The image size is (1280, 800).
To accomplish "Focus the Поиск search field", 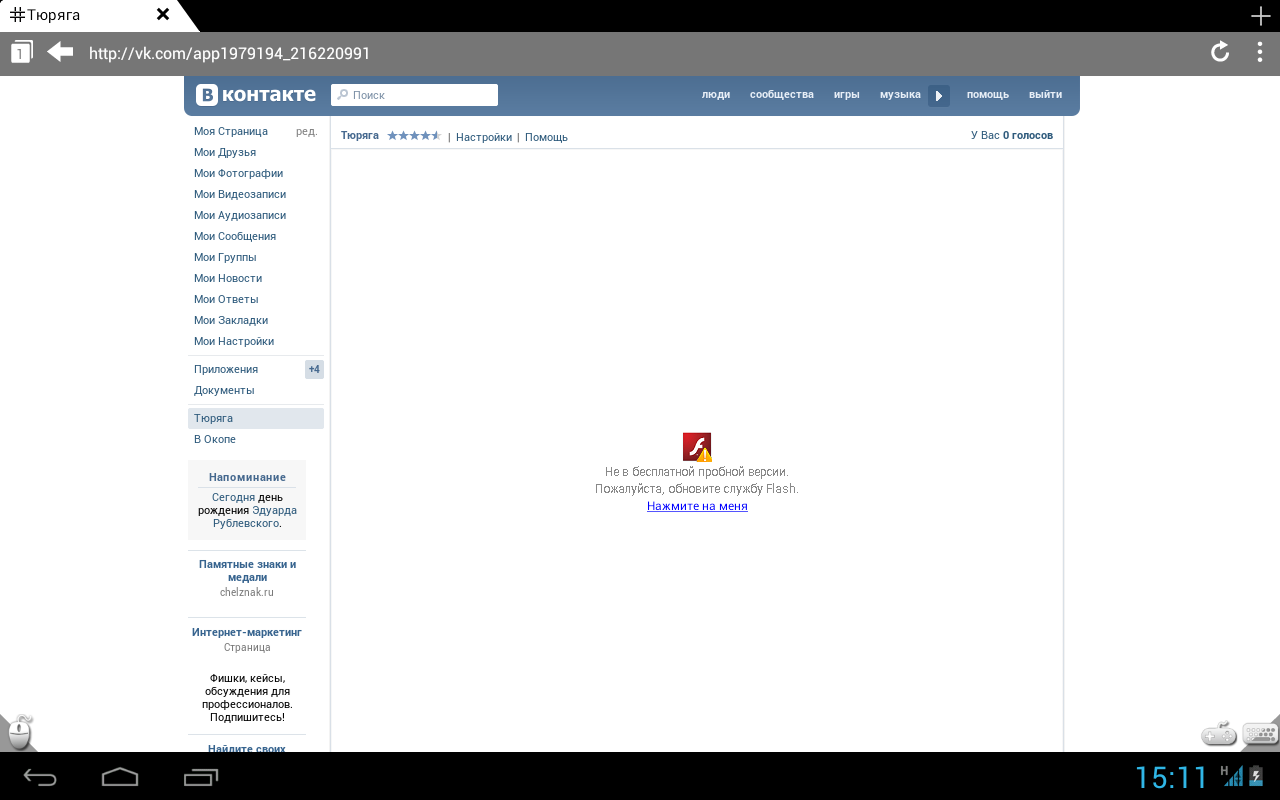I will click(414, 95).
